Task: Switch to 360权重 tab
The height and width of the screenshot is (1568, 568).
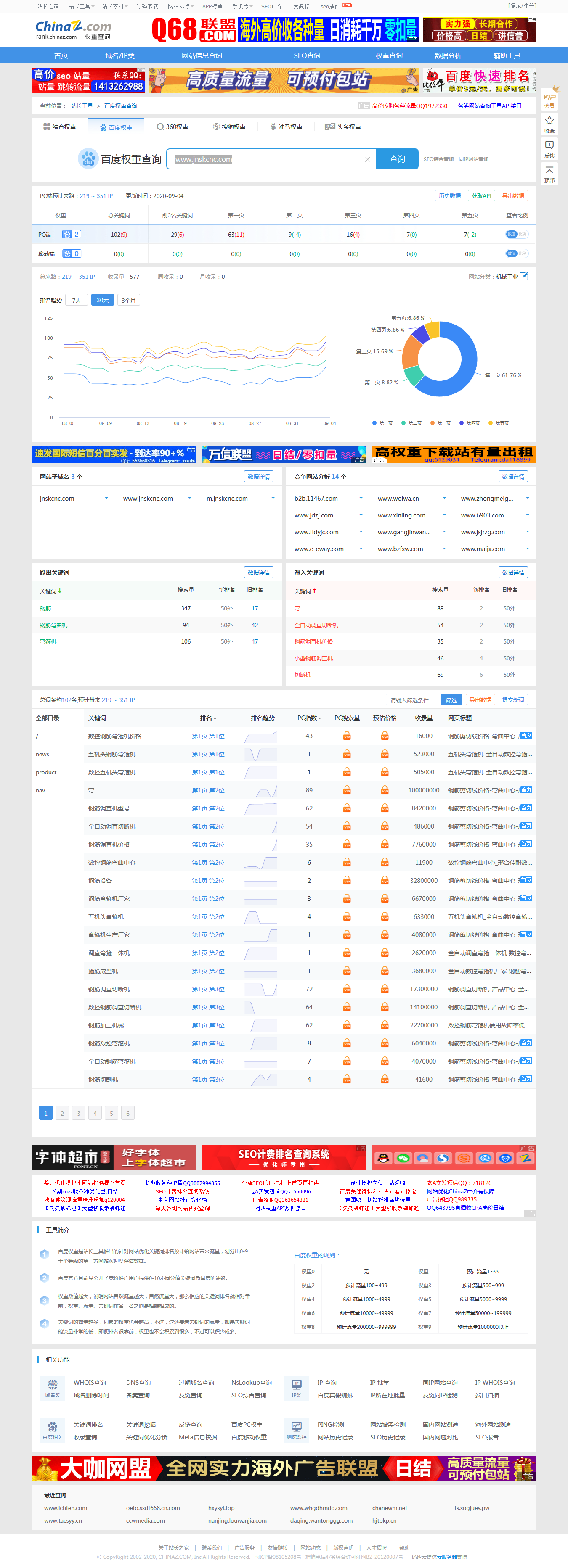Action: [x=173, y=127]
